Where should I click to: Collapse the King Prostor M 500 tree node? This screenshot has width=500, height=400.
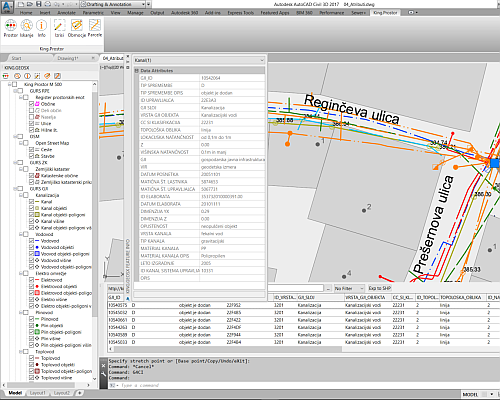point(10,84)
